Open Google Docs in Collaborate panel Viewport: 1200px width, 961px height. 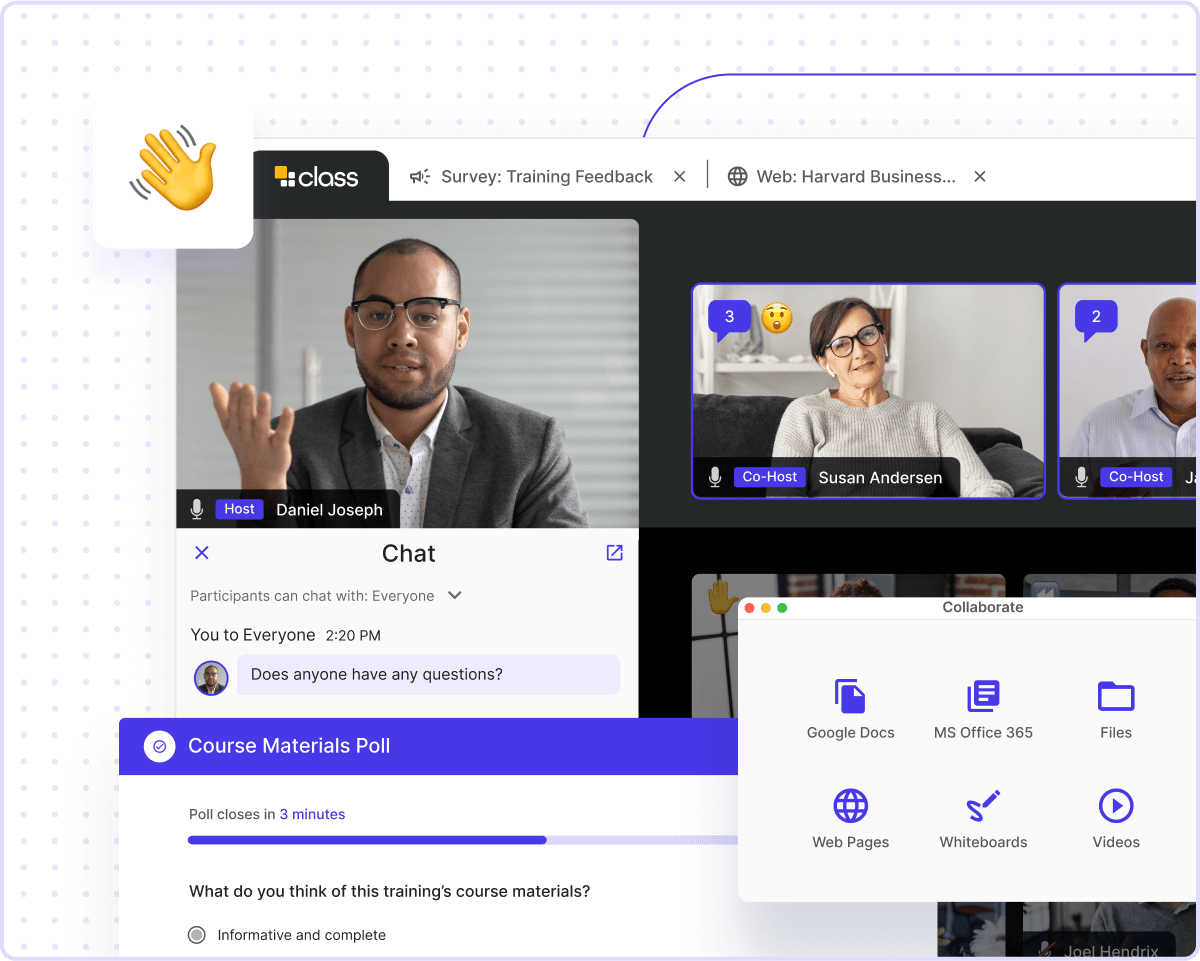(850, 708)
